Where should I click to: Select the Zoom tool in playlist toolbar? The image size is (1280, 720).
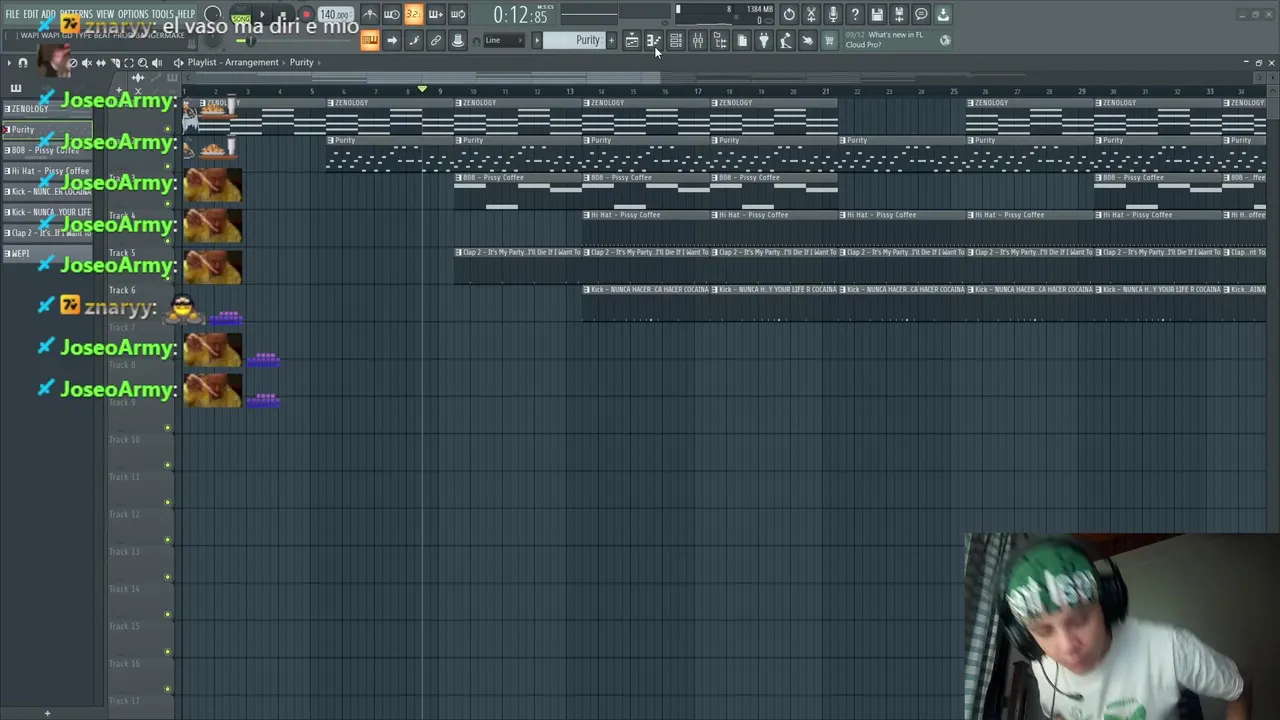click(x=143, y=62)
